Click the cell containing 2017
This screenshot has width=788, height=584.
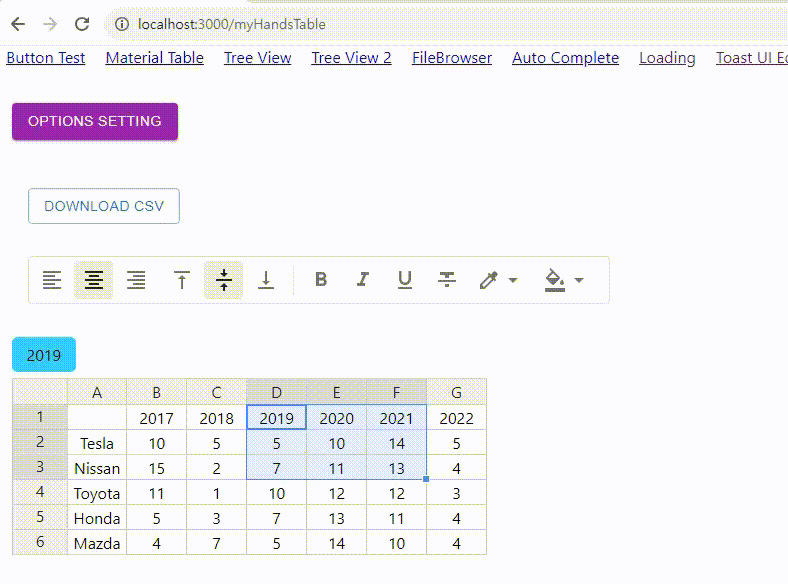pos(157,418)
